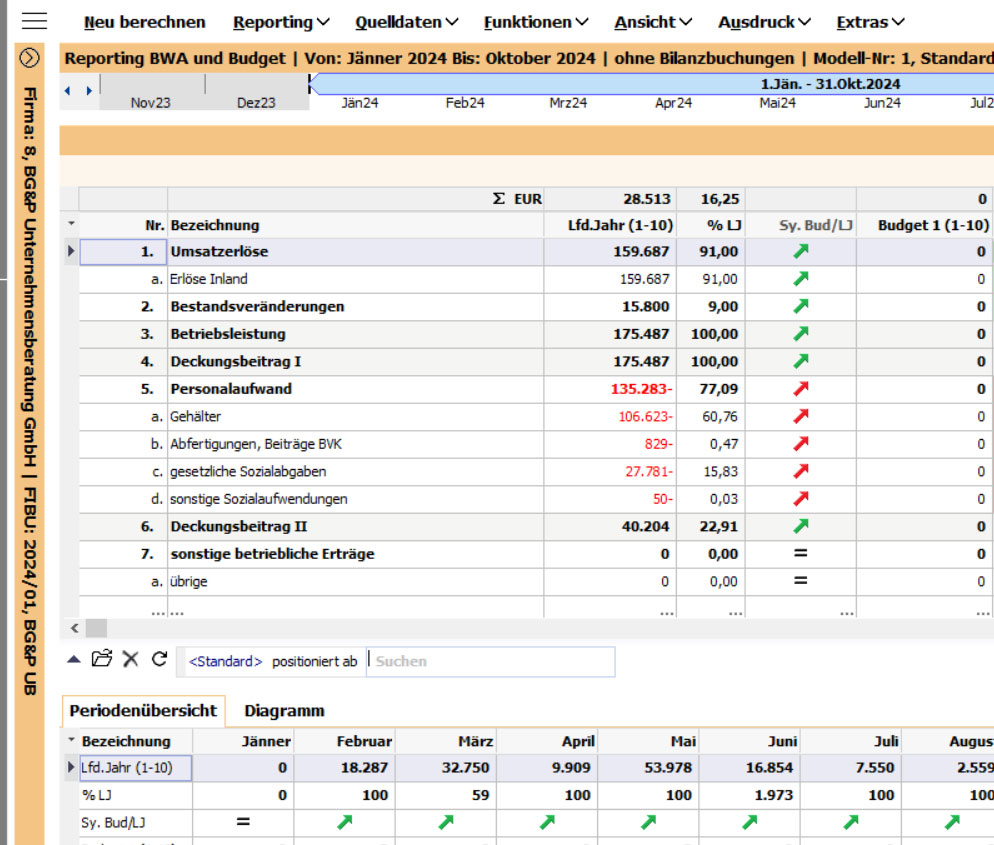Select the Periodenübersicht tab
This screenshot has width=994, height=845.
click(143, 711)
